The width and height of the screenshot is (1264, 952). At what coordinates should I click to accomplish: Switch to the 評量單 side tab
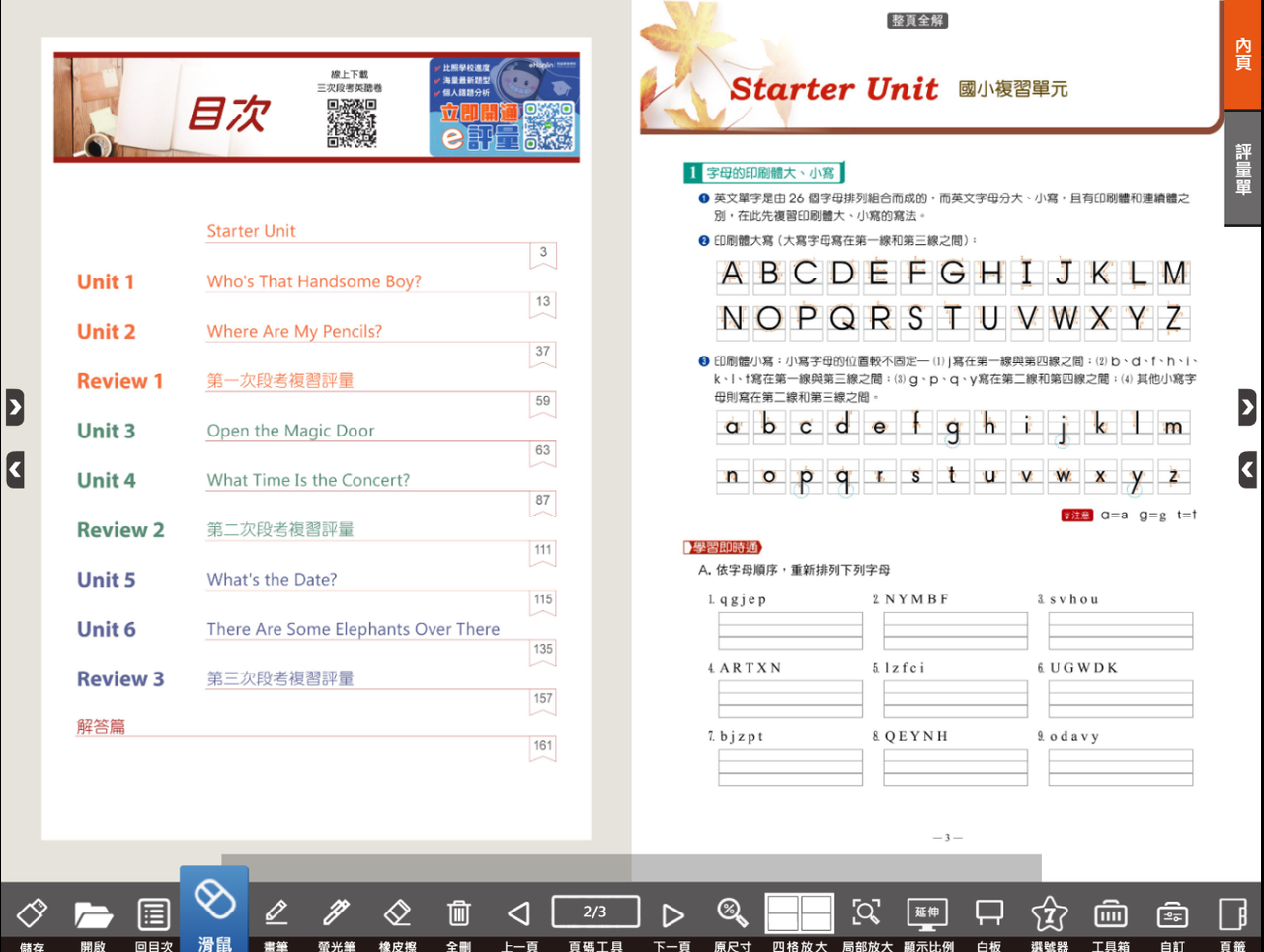[x=1243, y=169]
